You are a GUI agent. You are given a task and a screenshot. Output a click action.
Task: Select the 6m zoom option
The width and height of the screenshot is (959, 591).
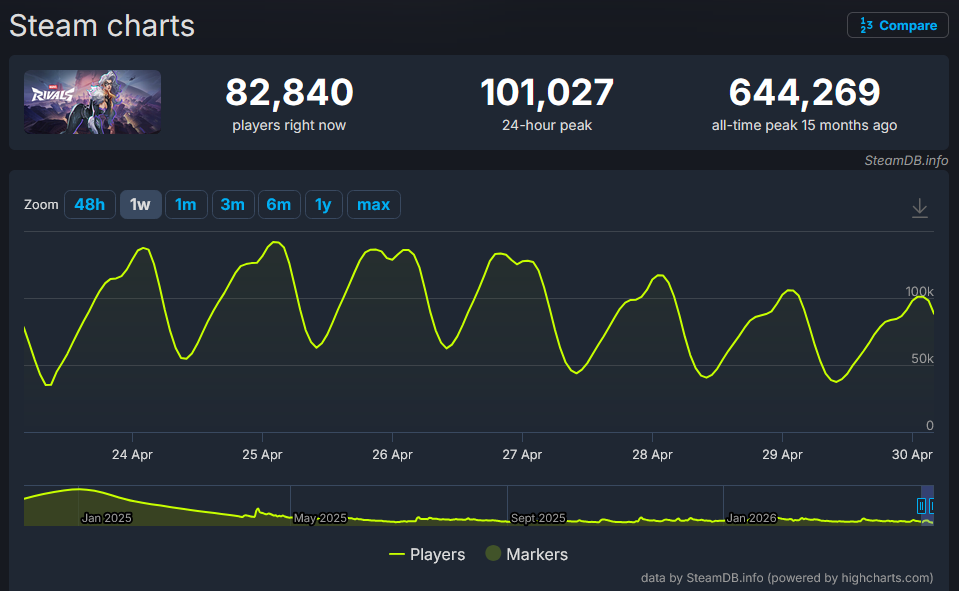279,204
